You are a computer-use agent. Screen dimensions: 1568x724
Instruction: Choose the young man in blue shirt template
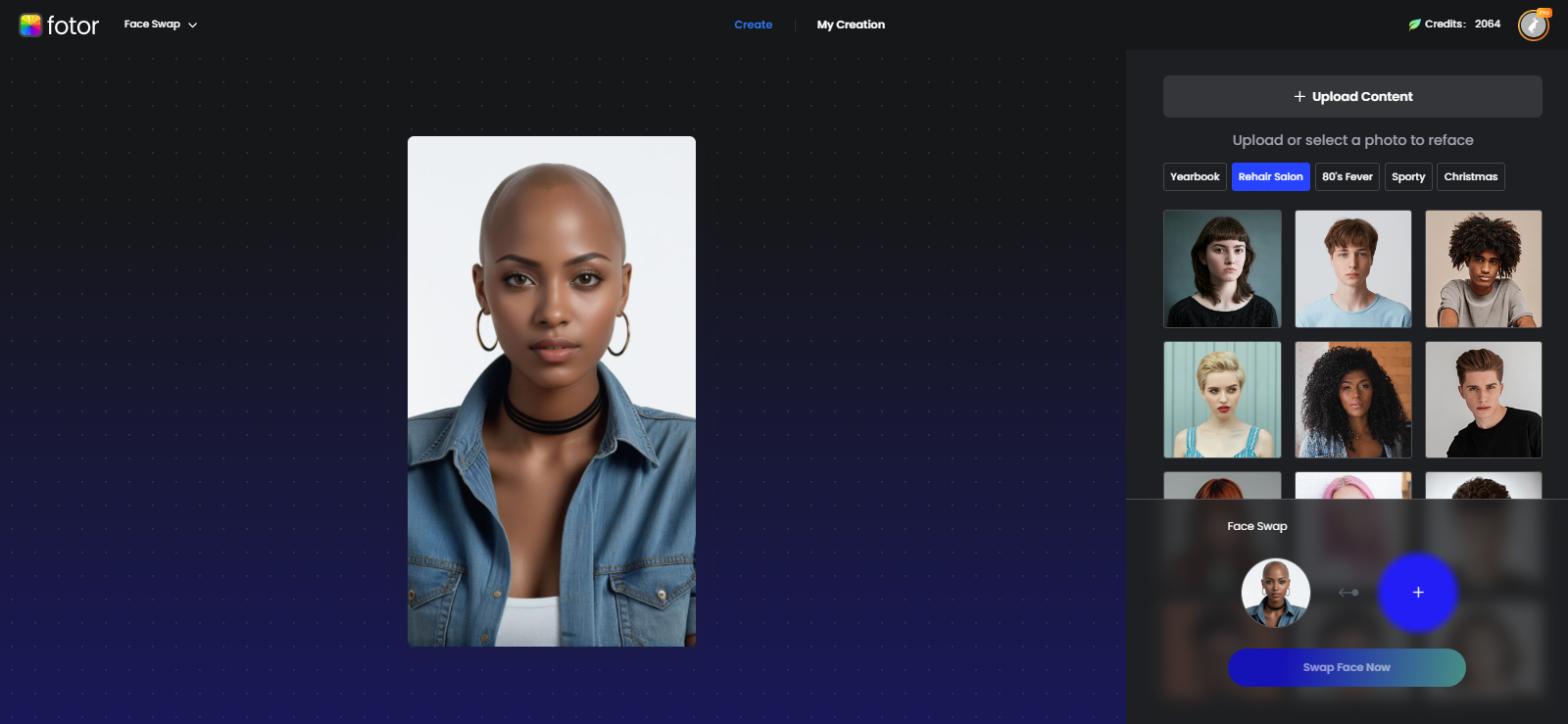(1353, 268)
